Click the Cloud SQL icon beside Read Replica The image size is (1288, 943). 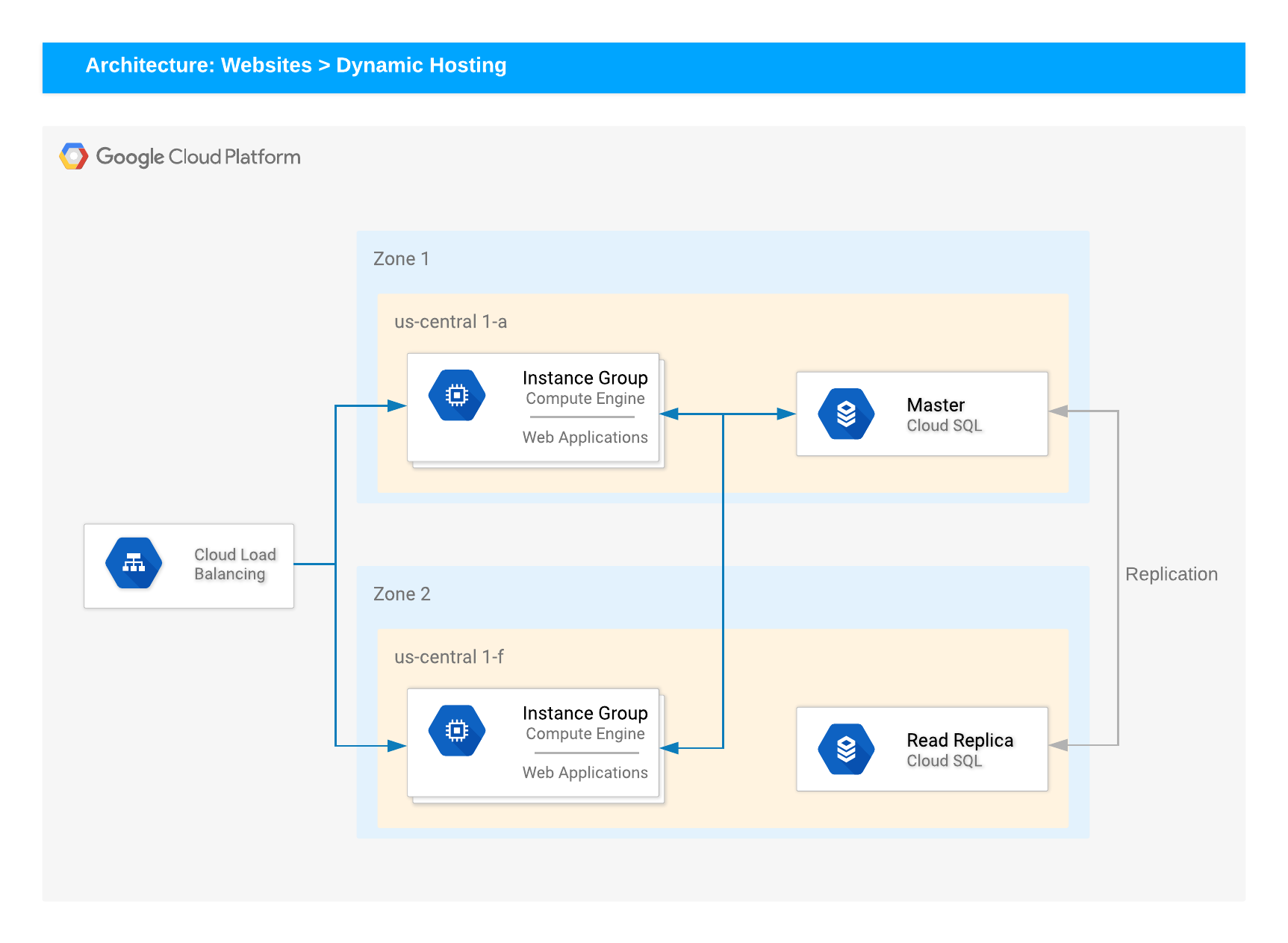coord(846,749)
